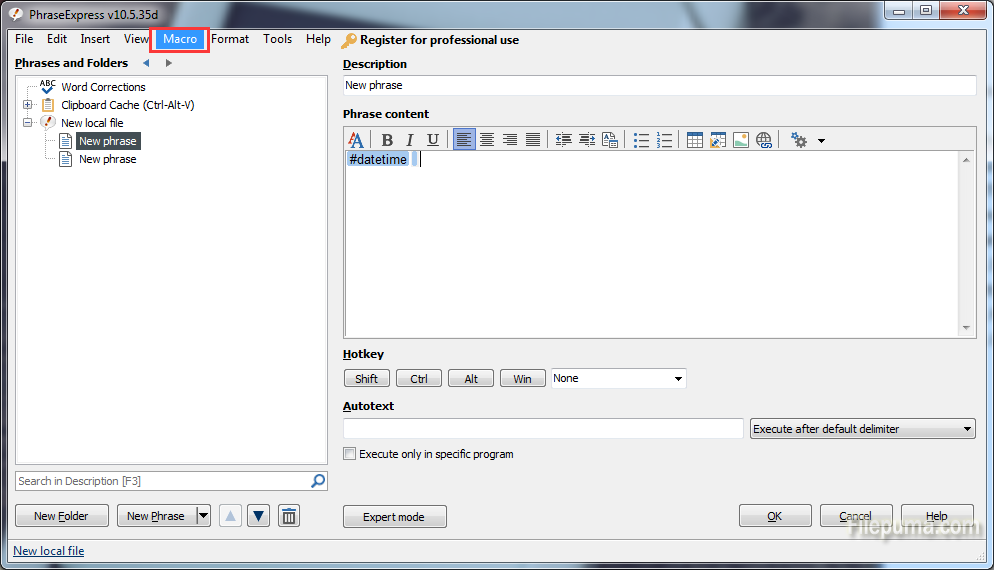
Task: Apply bold formatting to phrase
Action: pos(387,140)
